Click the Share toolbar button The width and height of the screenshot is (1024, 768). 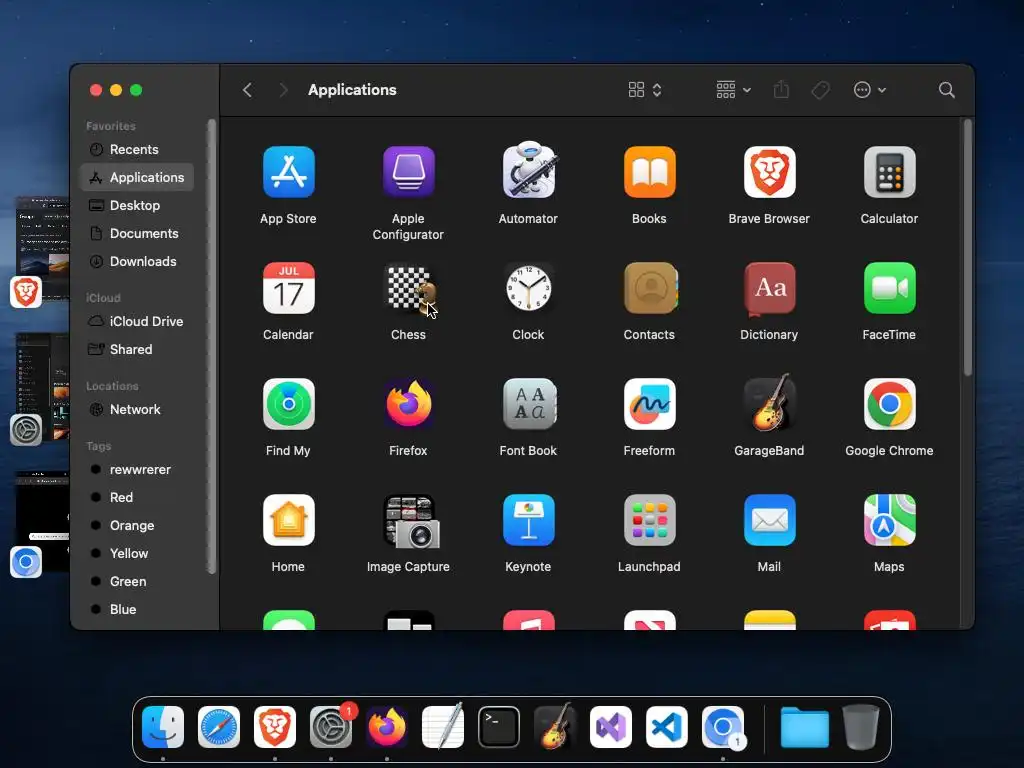tap(781, 90)
